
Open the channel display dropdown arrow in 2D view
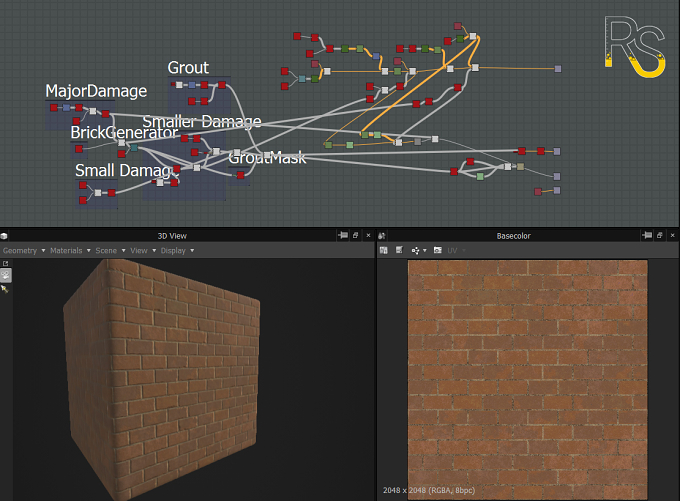pyautogui.click(x=425, y=251)
